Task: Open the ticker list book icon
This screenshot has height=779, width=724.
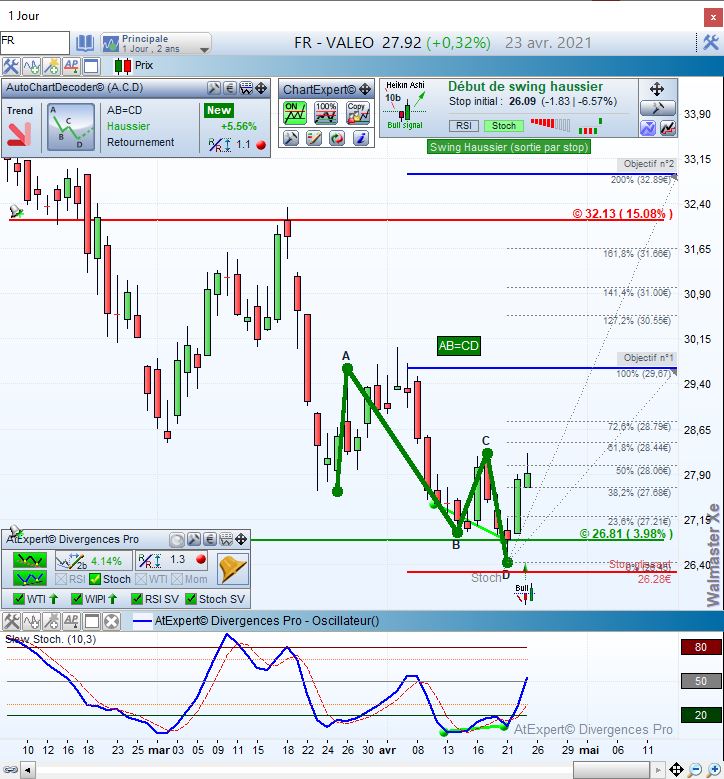Action: [84, 44]
